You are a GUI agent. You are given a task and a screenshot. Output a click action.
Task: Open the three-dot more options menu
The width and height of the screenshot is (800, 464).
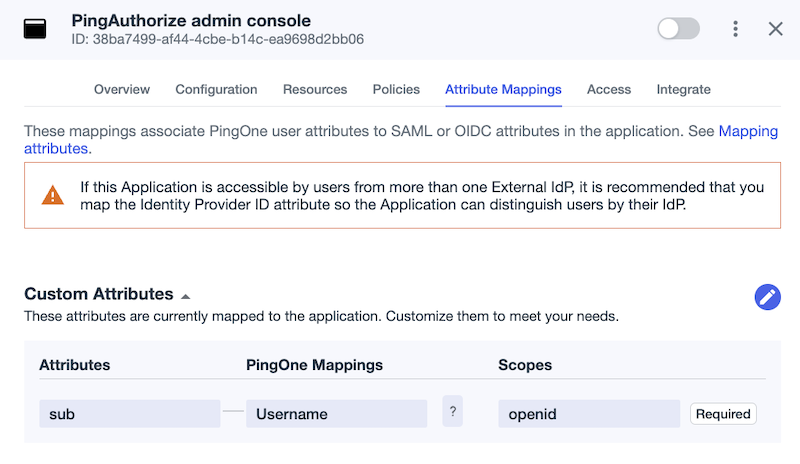(x=735, y=29)
